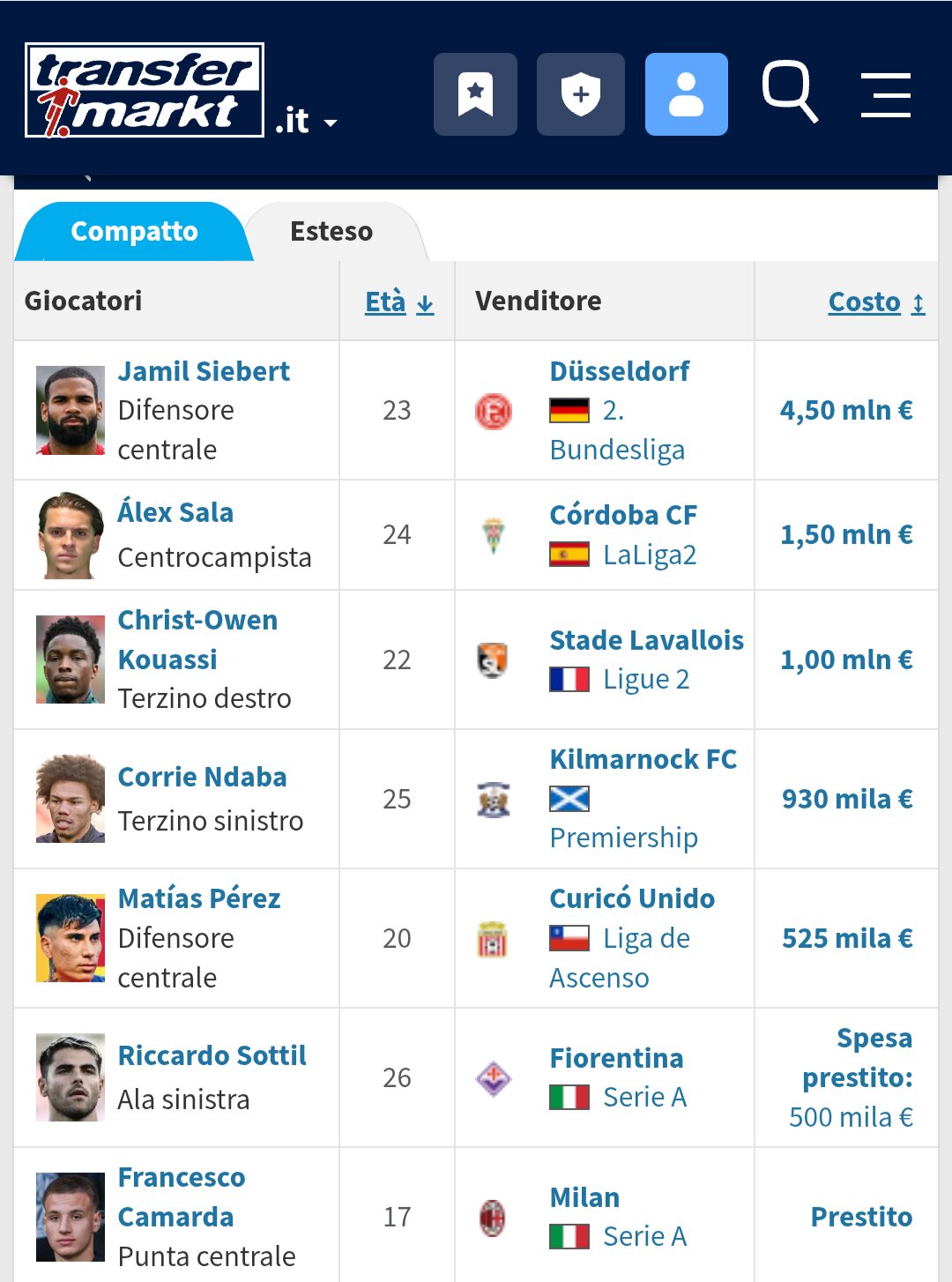The width and height of the screenshot is (952, 1282).
Task: Click the Transfermarkt logo
Action: pyautogui.click(x=145, y=90)
